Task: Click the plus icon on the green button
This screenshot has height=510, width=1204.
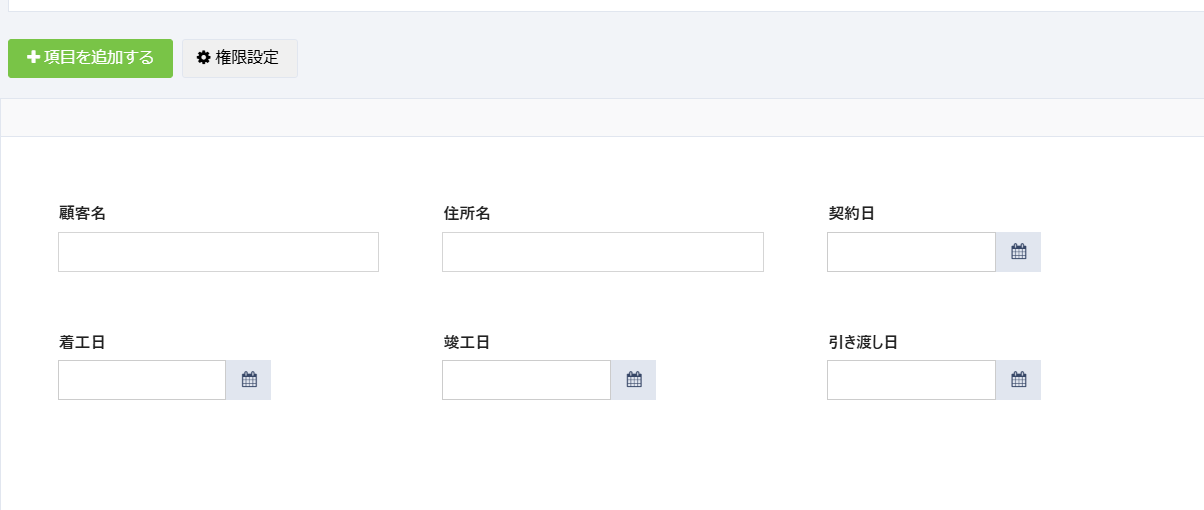Action: 33,58
